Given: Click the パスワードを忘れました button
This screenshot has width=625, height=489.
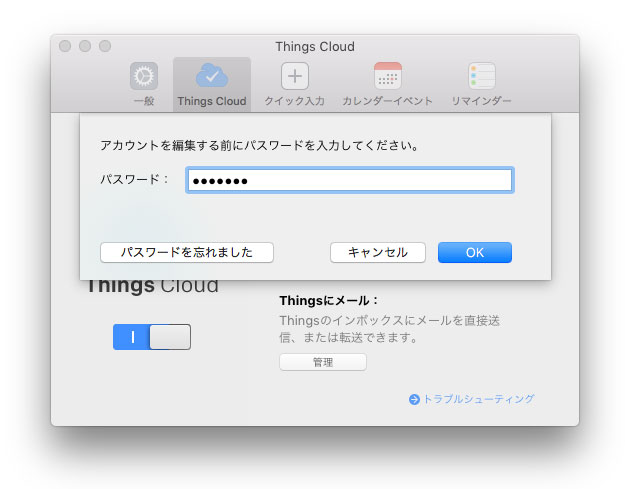Looking at the screenshot, I should coord(187,252).
